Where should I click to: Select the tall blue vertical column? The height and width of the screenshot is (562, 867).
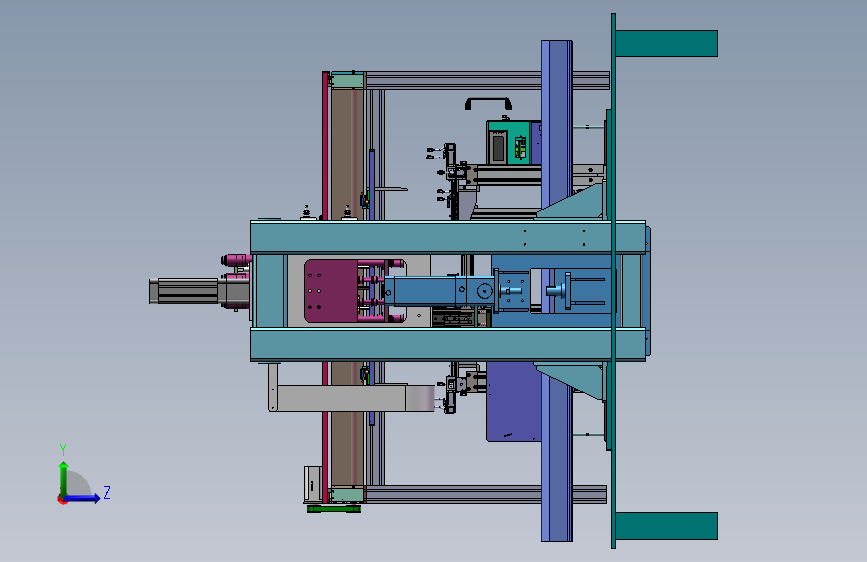[x=556, y=130]
